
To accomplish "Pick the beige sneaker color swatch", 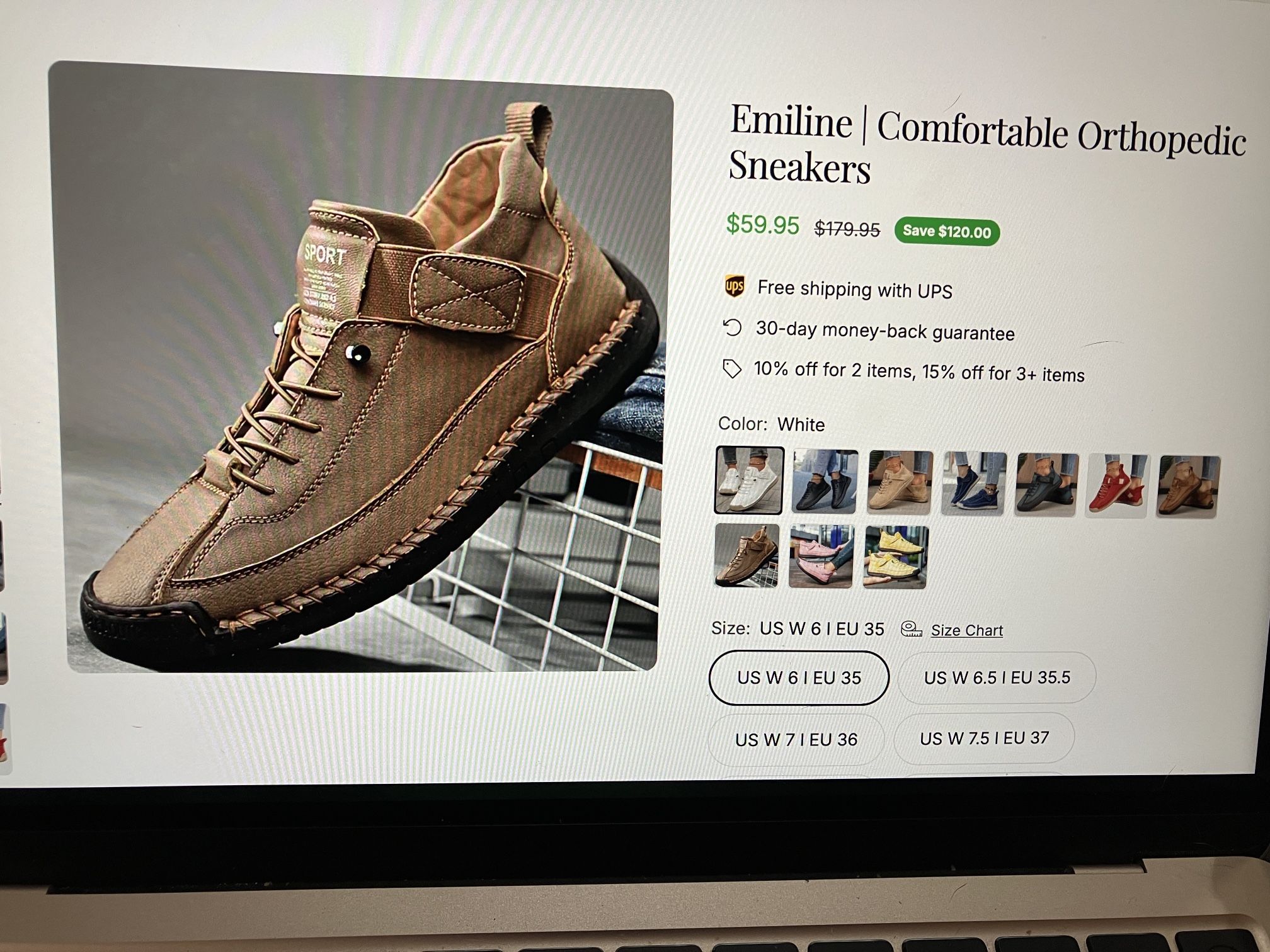I will pos(900,483).
